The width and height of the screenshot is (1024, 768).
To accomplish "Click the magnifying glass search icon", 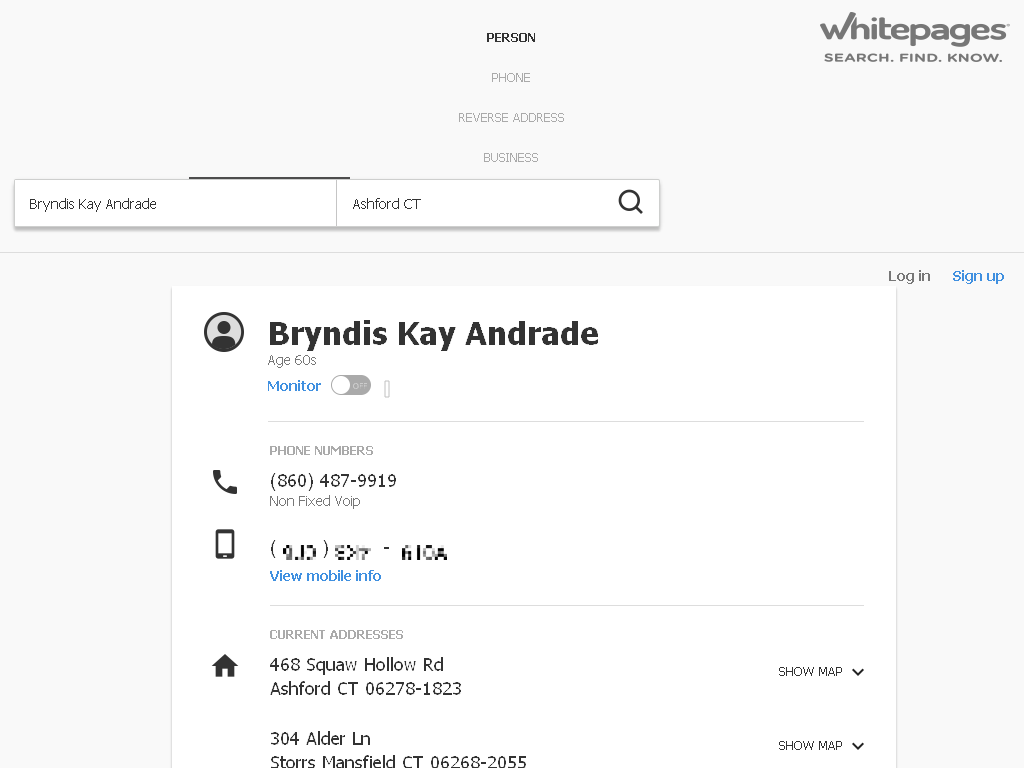I will click(x=630, y=202).
